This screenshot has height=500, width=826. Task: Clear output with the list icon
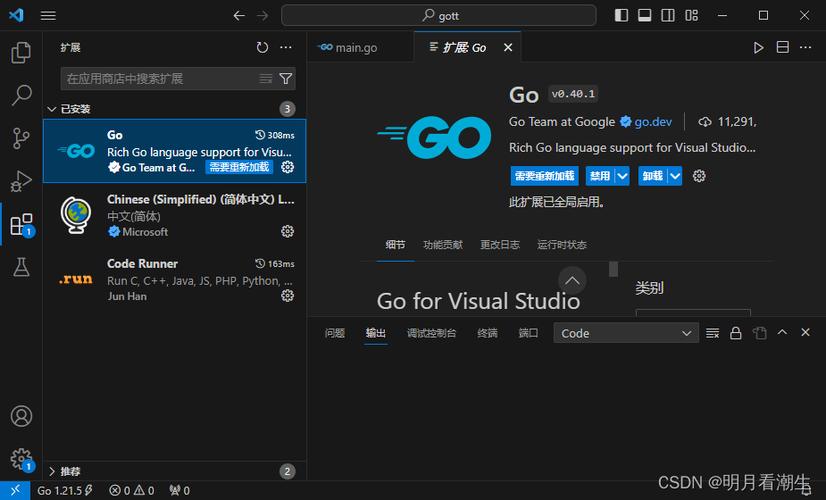point(712,333)
